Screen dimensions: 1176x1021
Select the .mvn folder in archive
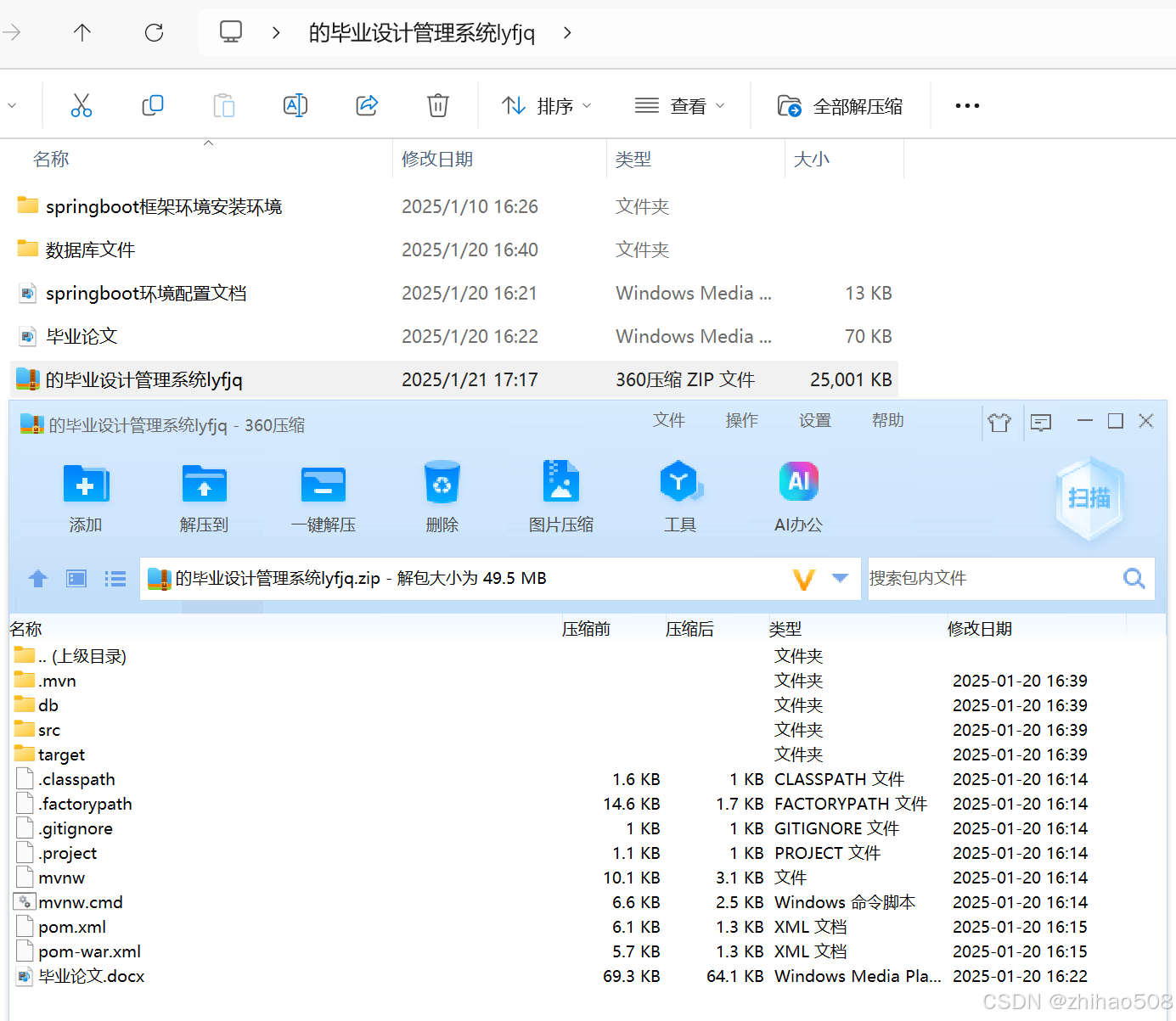[47, 681]
